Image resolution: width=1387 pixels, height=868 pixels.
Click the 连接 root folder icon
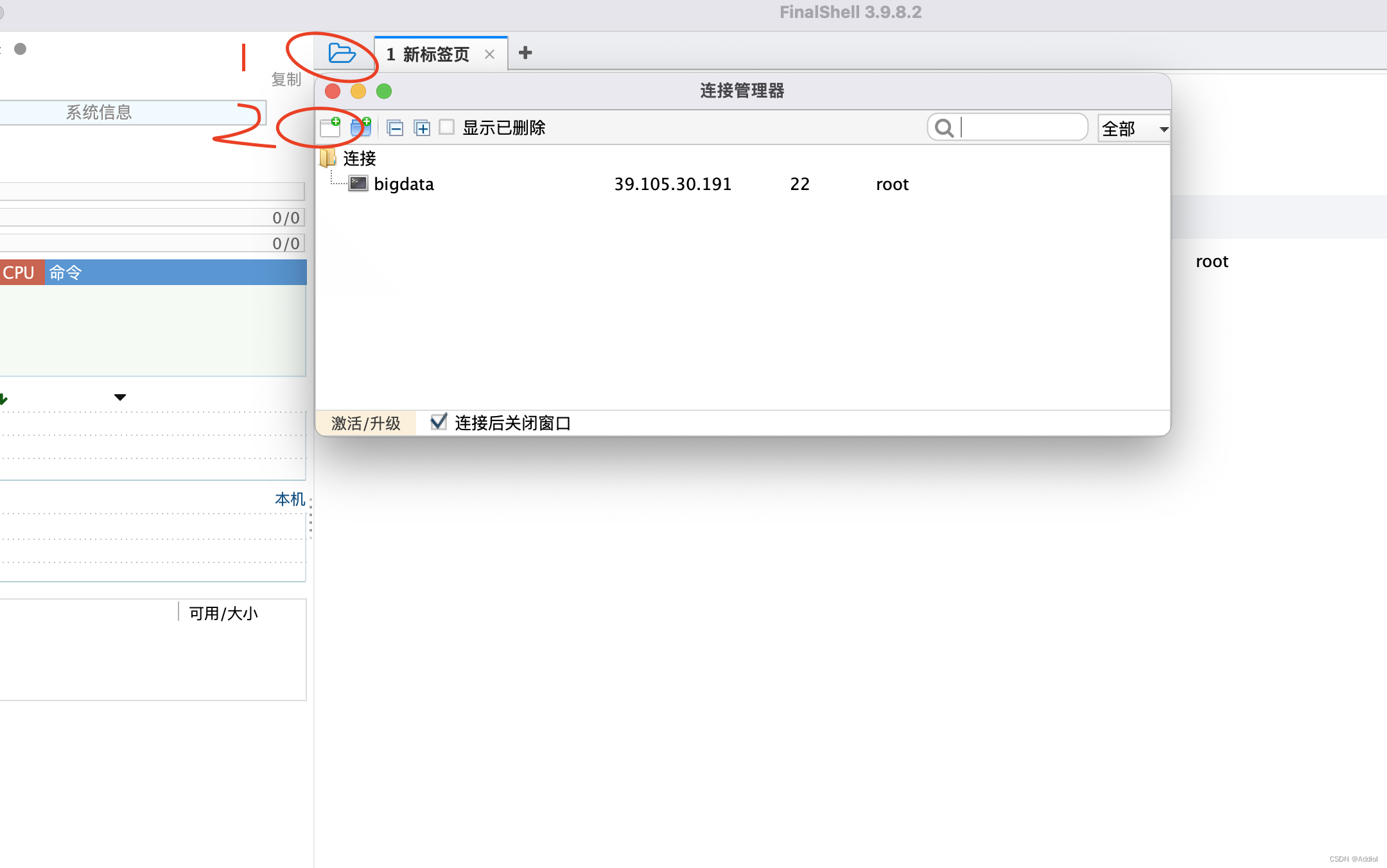pos(328,158)
